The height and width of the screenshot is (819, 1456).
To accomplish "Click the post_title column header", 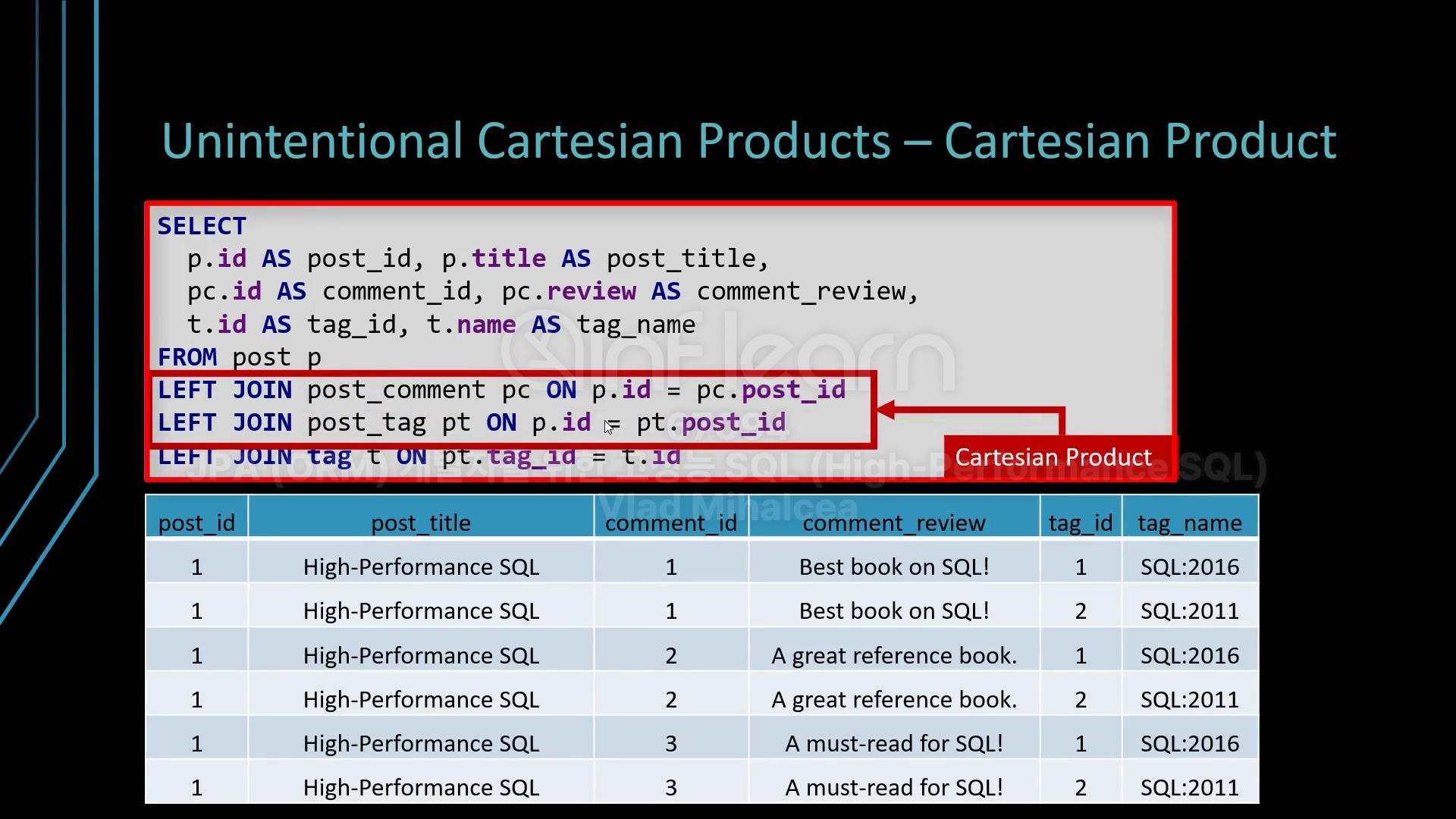I will (x=421, y=522).
